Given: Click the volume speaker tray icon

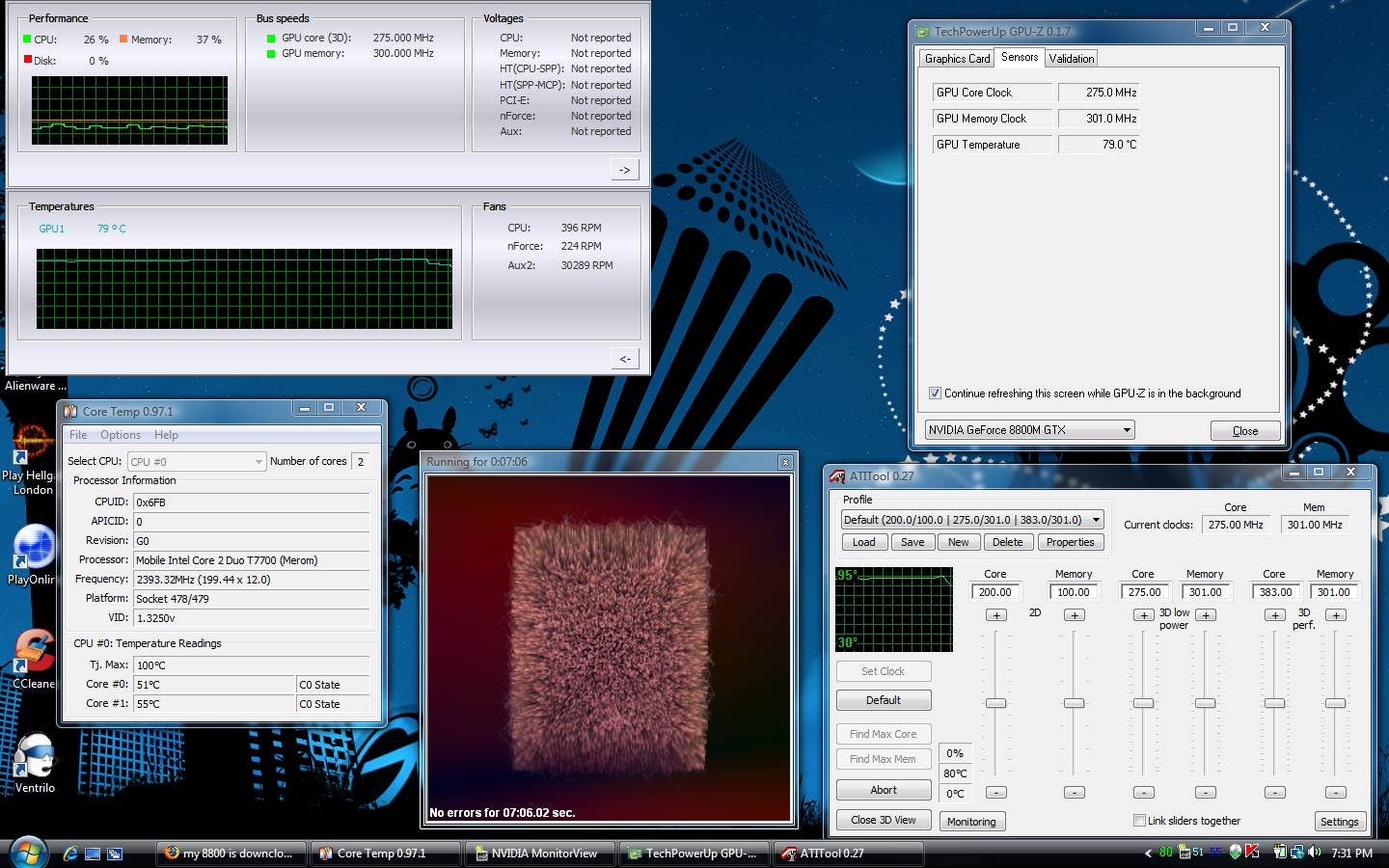Looking at the screenshot, I should pyautogui.click(x=1314, y=853).
